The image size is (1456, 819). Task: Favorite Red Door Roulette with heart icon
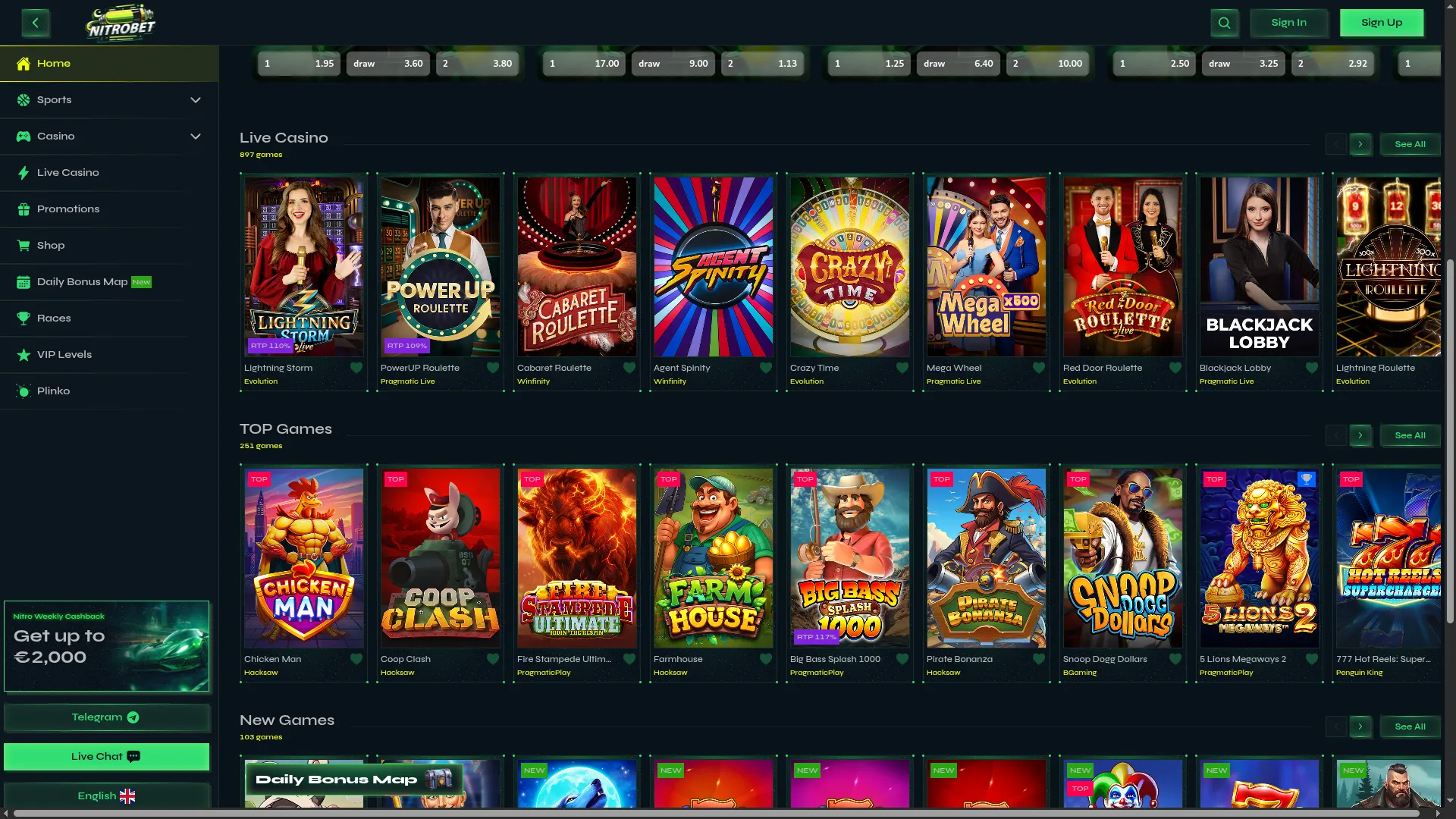point(1175,368)
